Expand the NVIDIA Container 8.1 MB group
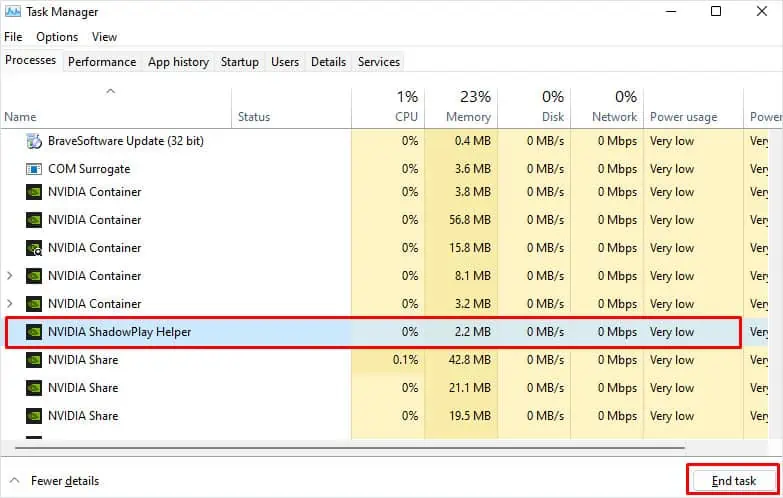Viewport: 783px width, 498px height. [x=10, y=276]
